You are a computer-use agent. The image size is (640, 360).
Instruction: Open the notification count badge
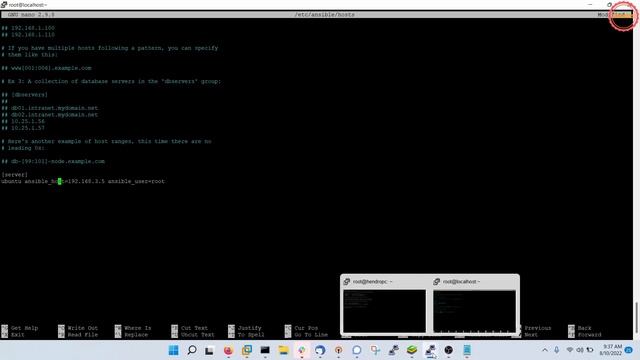tap(629, 350)
